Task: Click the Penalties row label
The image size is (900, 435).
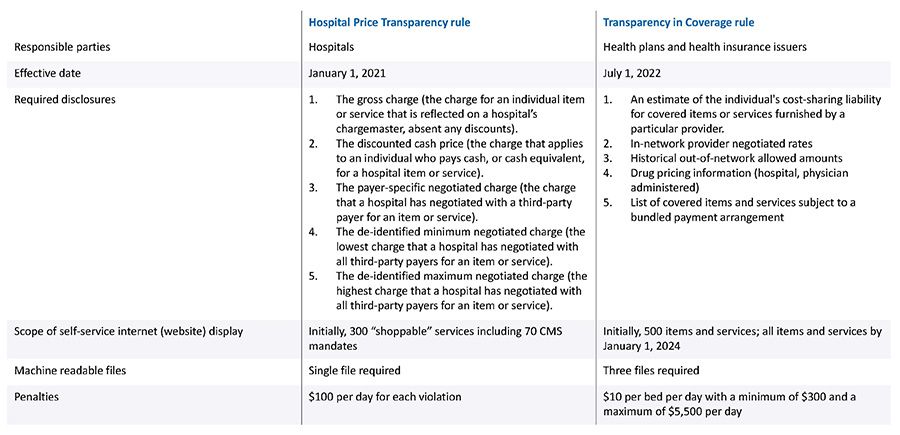Action: click(x=35, y=397)
